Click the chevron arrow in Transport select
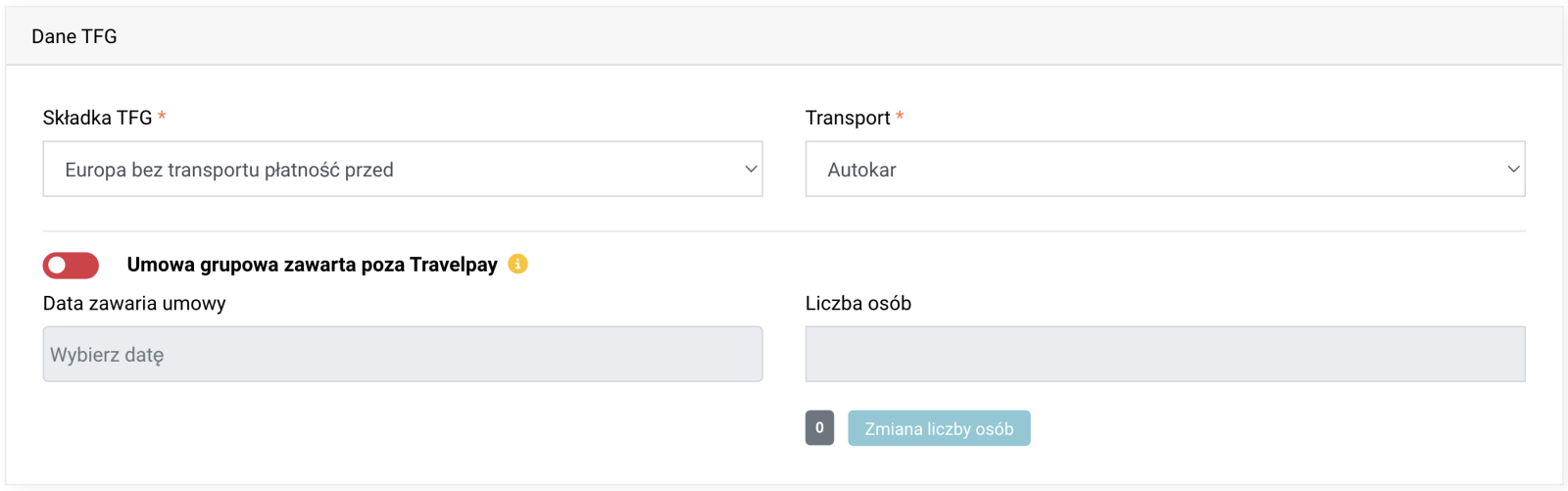Viewport: 1568px width, 491px height. (x=1513, y=169)
